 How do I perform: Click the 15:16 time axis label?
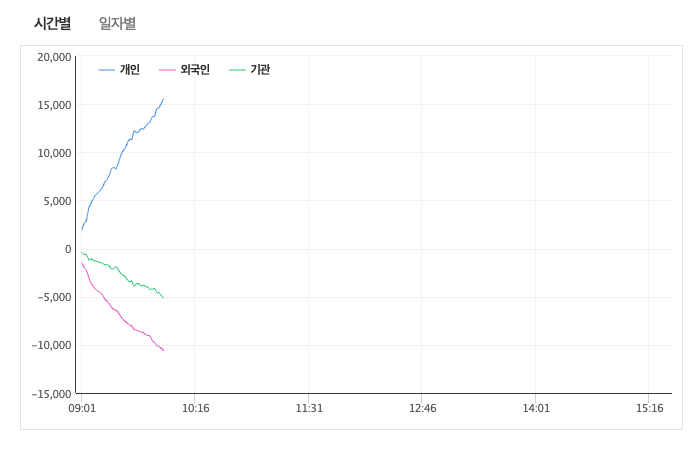pos(649,408)
